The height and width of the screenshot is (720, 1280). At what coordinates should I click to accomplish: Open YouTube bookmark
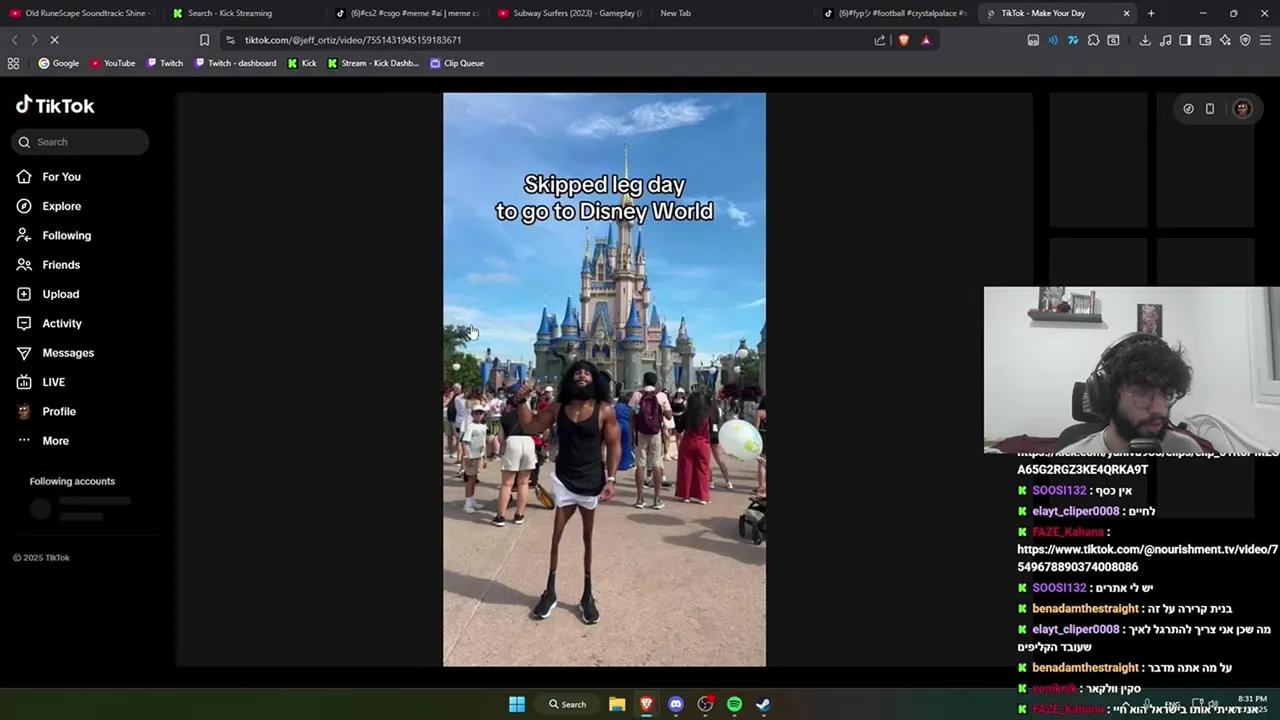point(112,63)
